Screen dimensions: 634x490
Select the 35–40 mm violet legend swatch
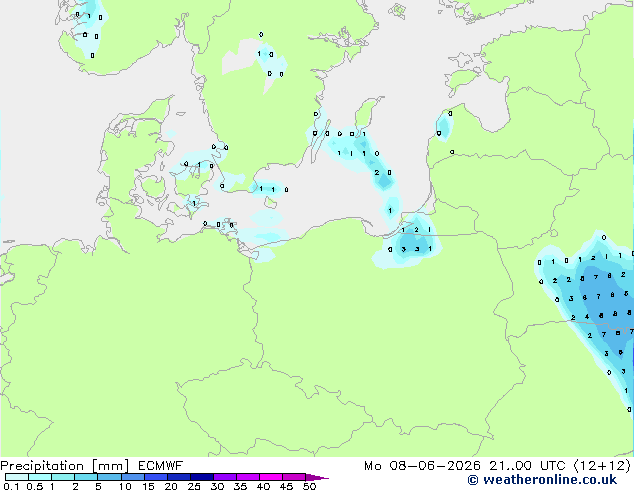[x=248, y=477]
